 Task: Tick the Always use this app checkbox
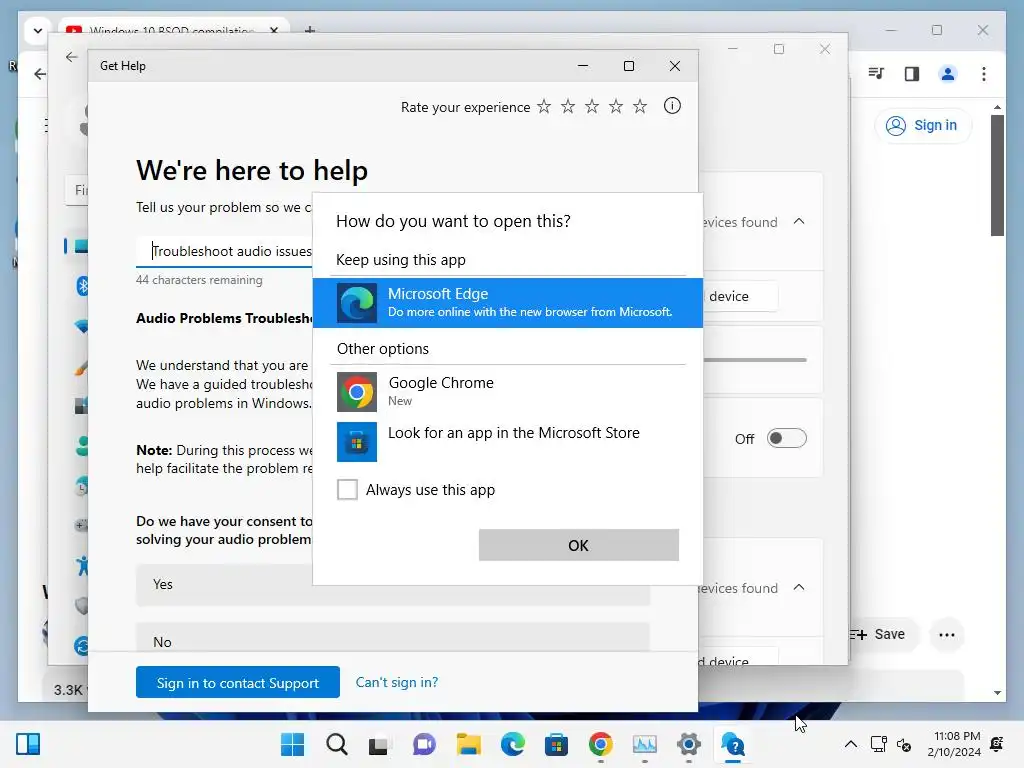point(347,489)
